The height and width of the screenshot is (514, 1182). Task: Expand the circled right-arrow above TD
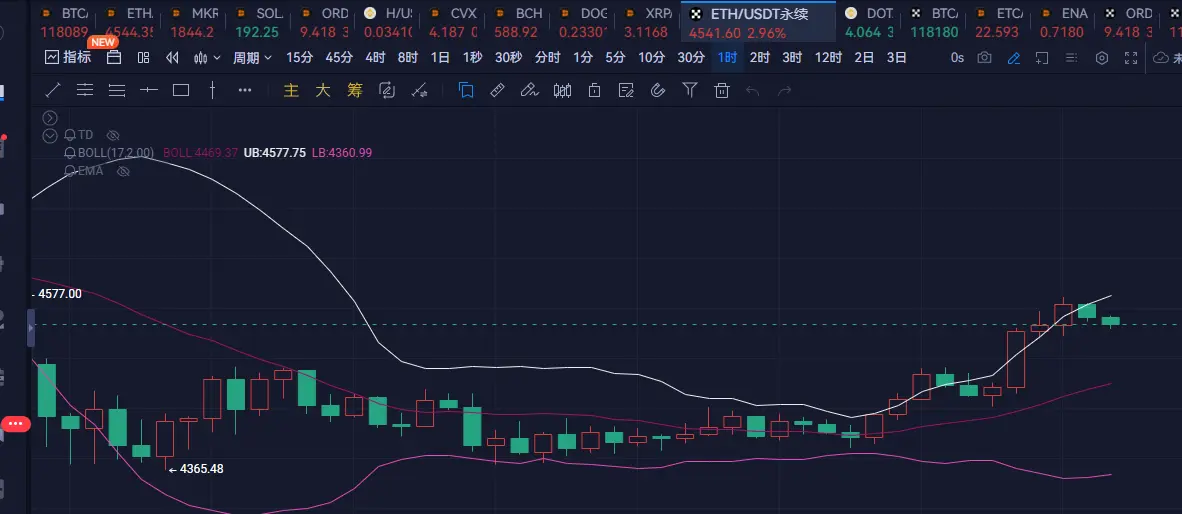(x=50, y=118)
